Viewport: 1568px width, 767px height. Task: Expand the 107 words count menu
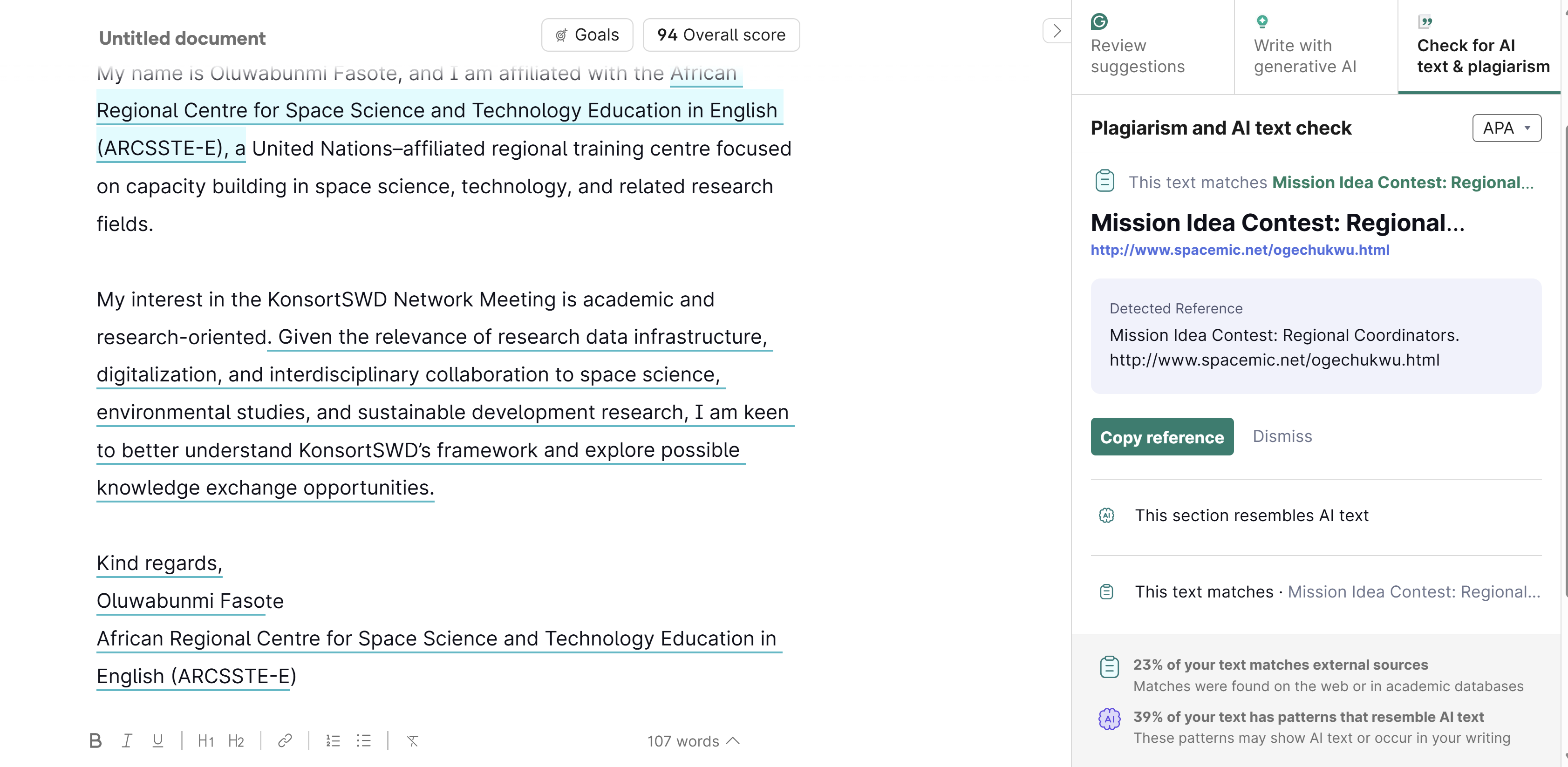[693, 741]
